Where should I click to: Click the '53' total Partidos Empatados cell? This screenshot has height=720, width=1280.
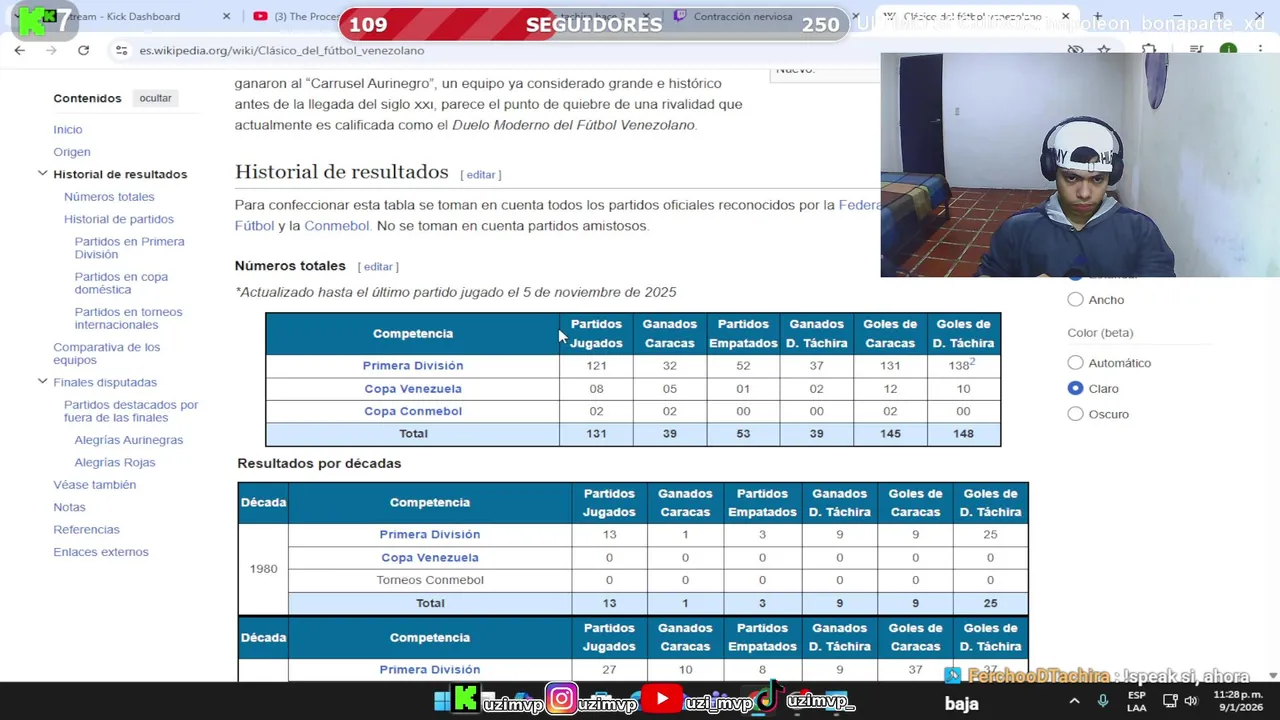tap(743, 434)
